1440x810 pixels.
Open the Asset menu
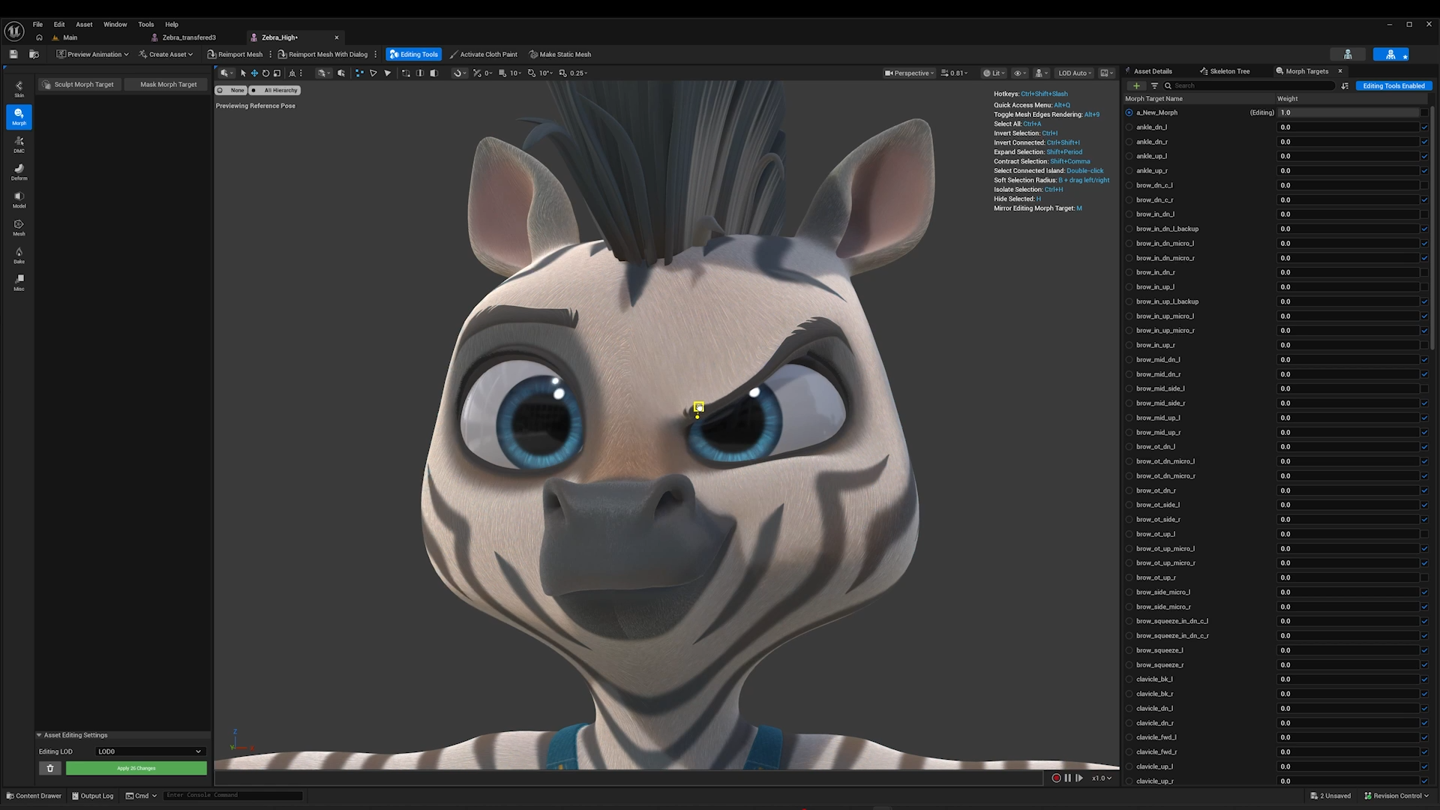coord(84,24)
